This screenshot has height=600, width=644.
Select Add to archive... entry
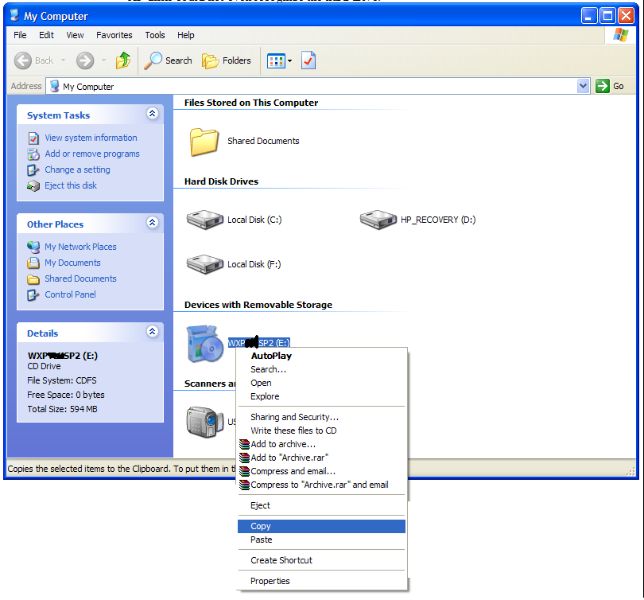click(x=322, y=444)
